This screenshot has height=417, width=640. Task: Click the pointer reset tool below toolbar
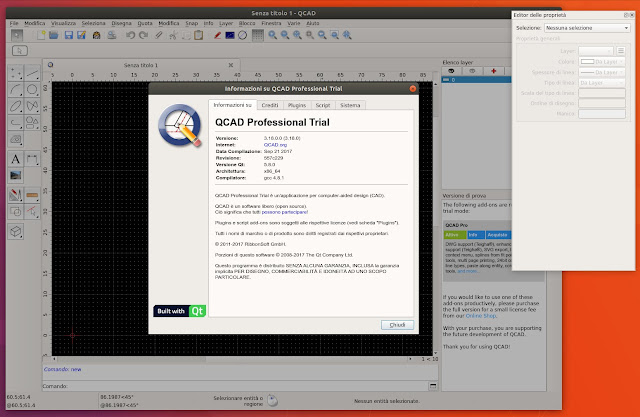point(20,51)
